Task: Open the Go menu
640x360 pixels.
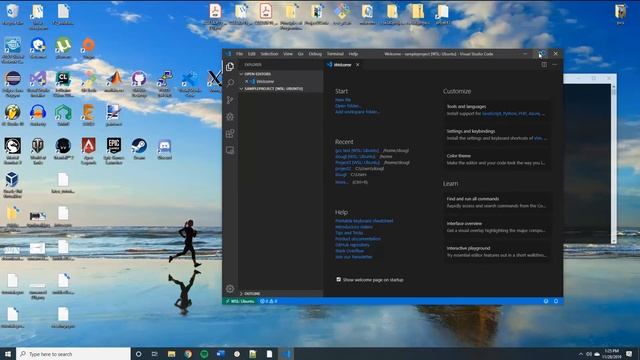Action: click(x=300, y=54)
